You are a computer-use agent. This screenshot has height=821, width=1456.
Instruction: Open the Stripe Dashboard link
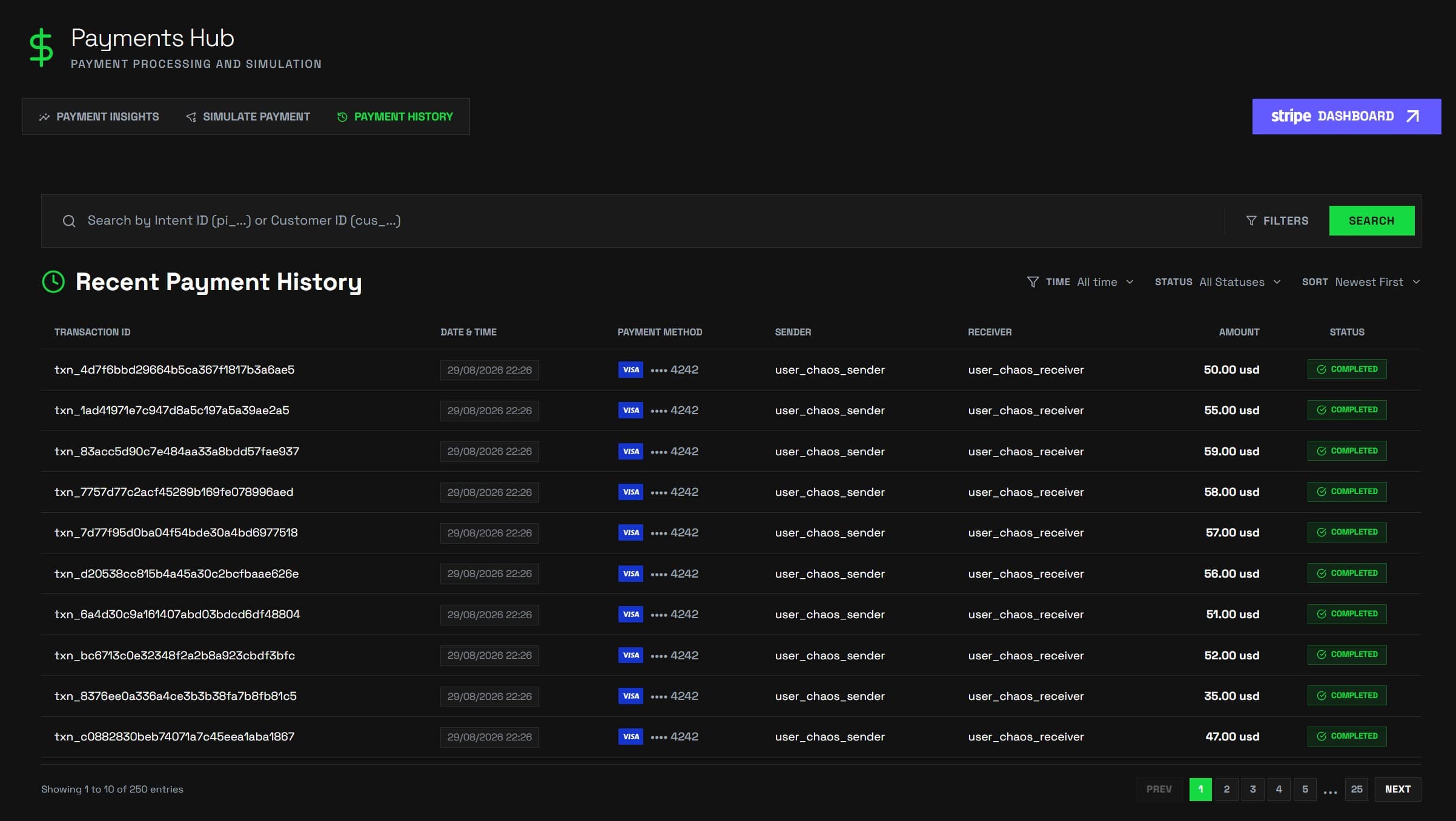pos(1346,116)
